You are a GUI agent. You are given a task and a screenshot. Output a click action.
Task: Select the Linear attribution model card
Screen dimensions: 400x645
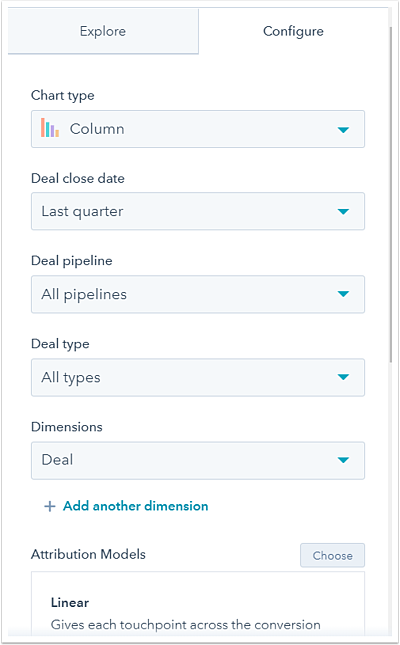pos(198,605)
